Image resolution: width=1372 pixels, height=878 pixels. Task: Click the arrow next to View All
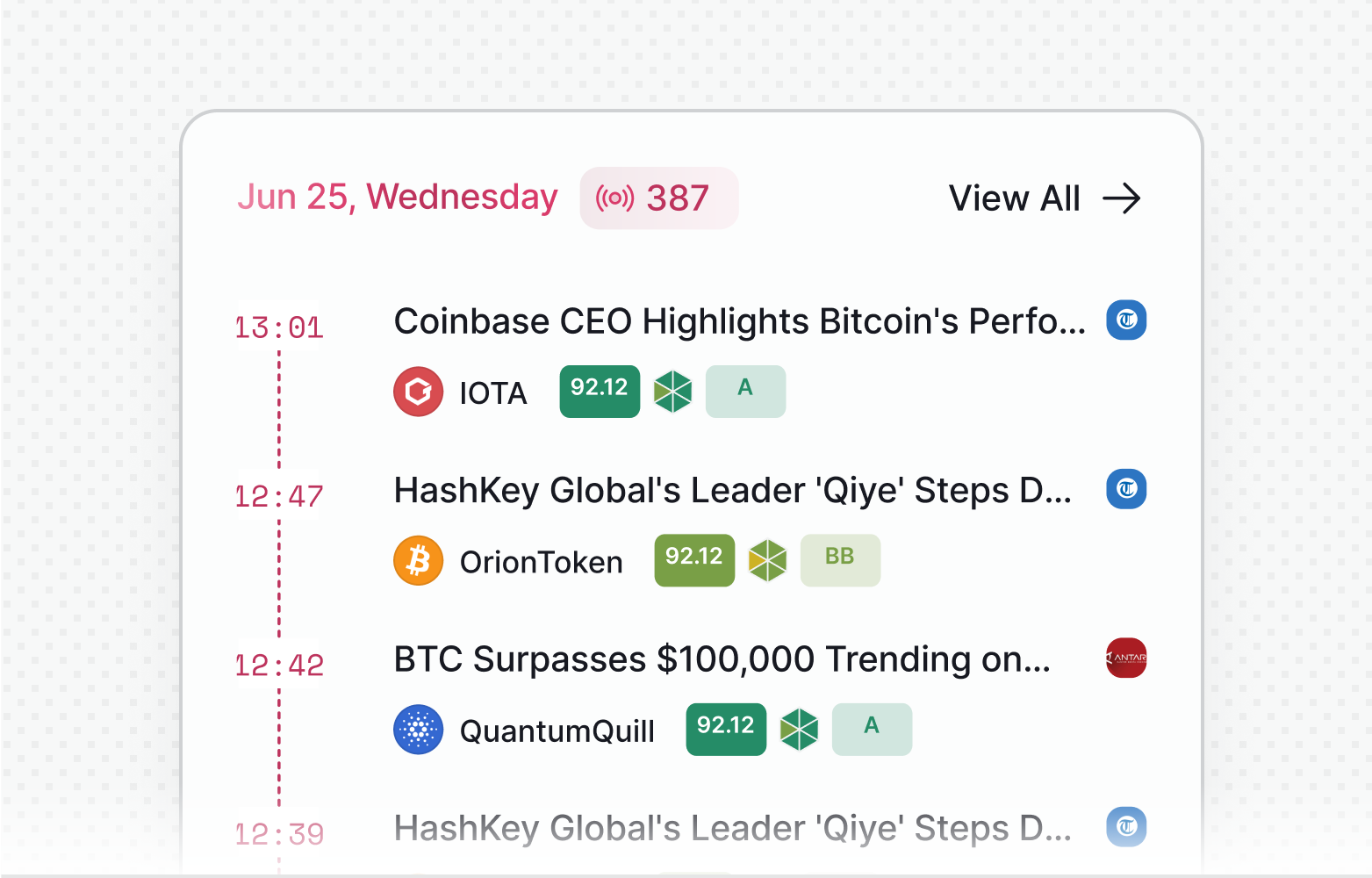1122,198
